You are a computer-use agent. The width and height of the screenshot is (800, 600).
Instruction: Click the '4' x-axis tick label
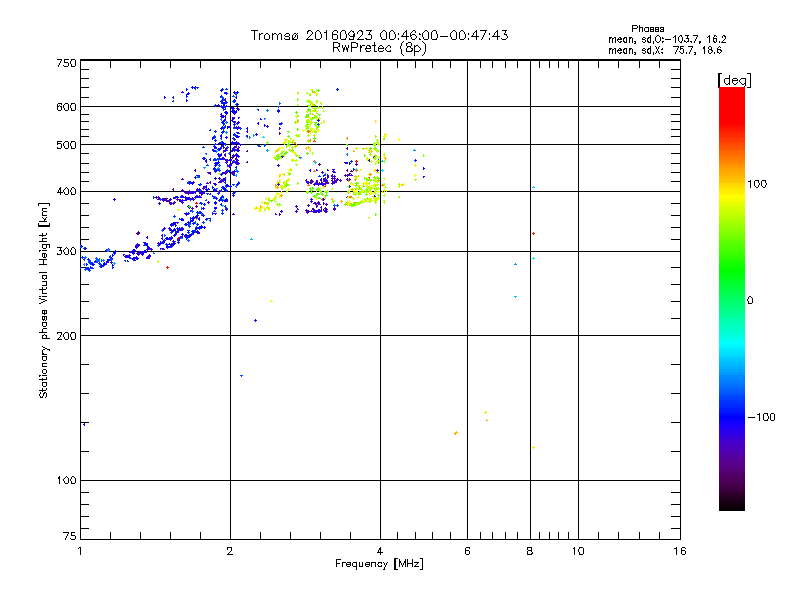pyautogui.click(x=380, y=551)
